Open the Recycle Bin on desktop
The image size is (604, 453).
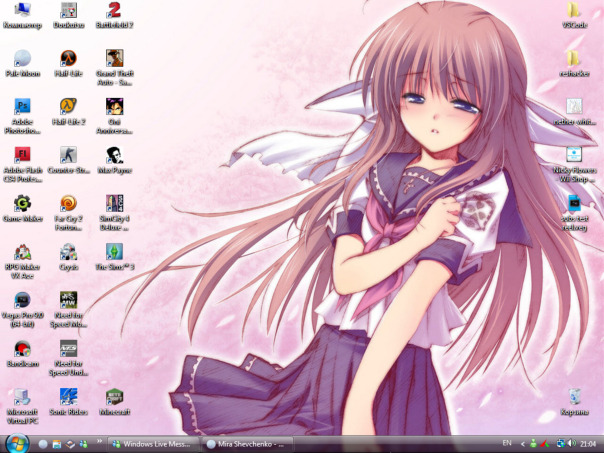(574, 397)
